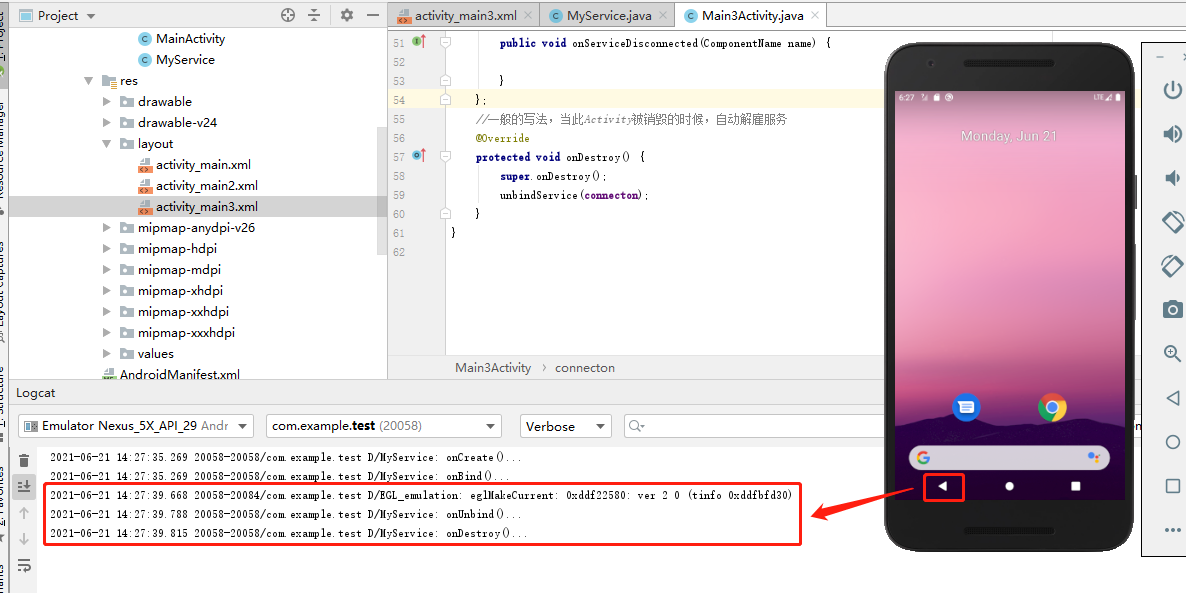Click the emulator power button
The height and width of the screenshot is (593, 1186).
[1172, 90]
